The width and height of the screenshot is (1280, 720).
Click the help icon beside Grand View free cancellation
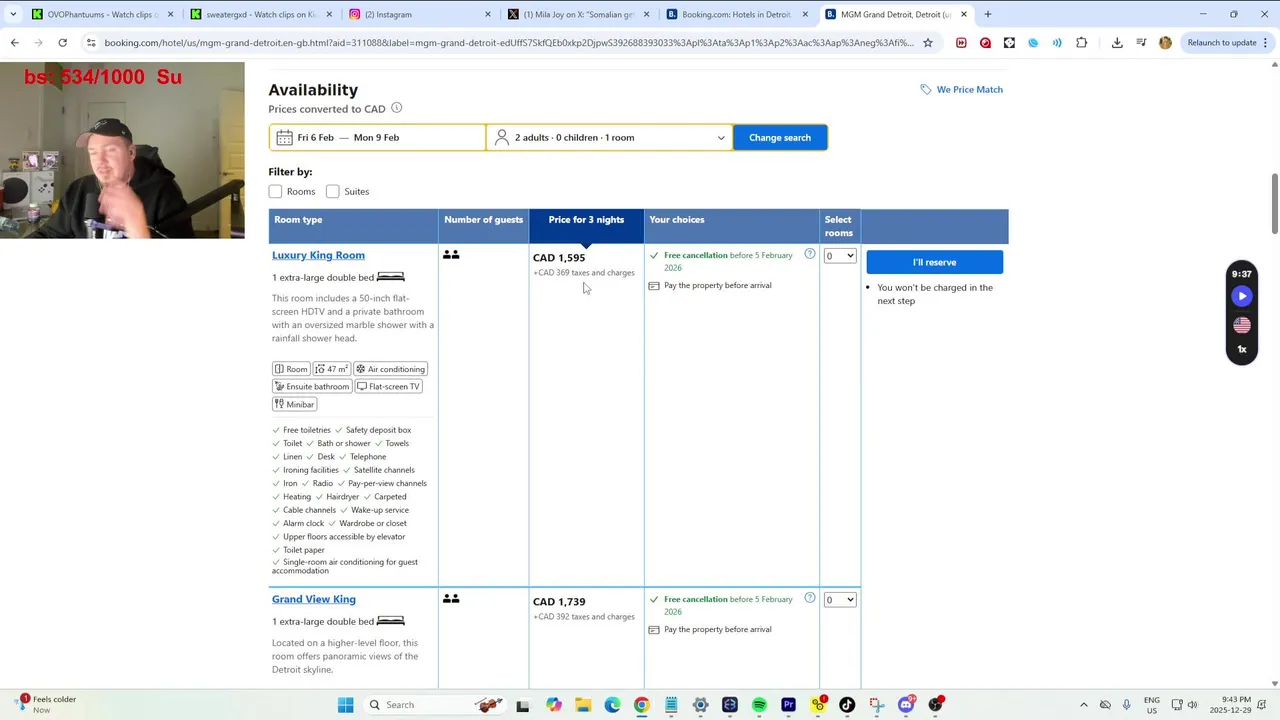[810, 598]
